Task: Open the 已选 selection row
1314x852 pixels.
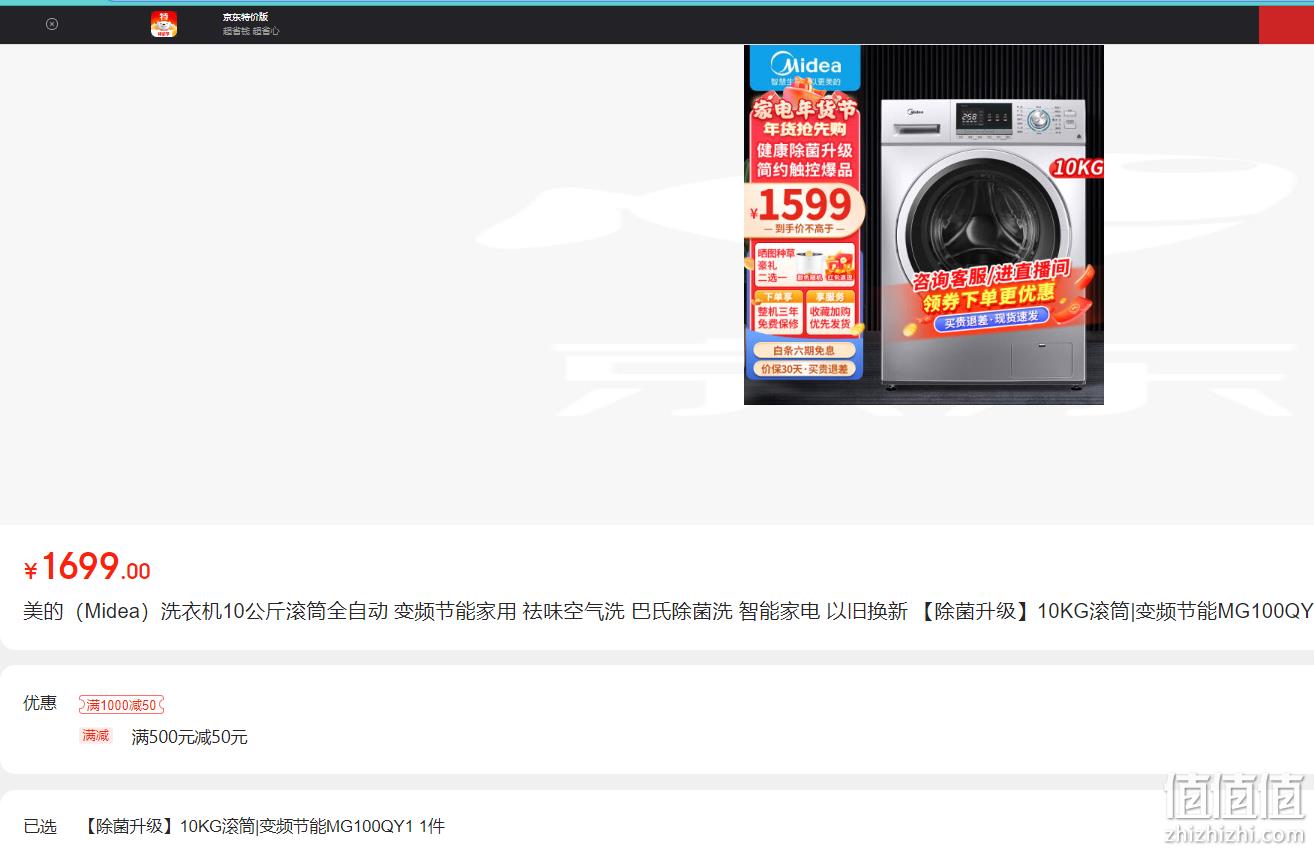Action: (x=657, y=826)
